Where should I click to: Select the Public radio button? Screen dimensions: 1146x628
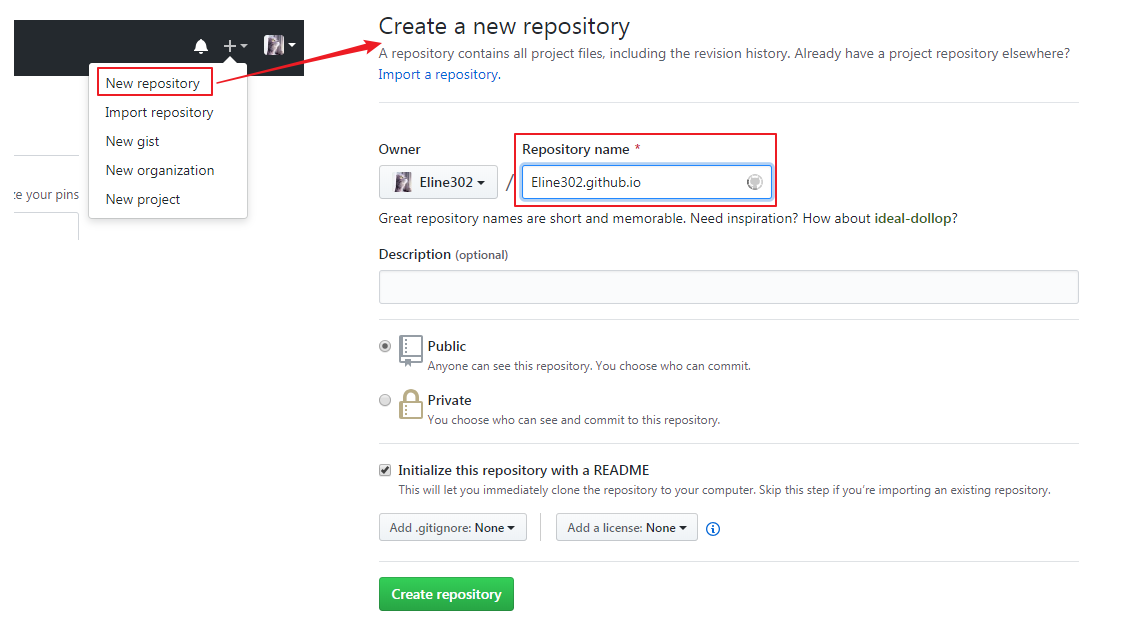point(385,346)
